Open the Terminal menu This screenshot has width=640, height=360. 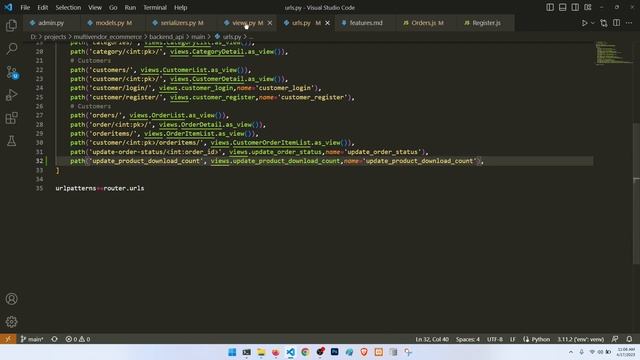click(155, 7)
